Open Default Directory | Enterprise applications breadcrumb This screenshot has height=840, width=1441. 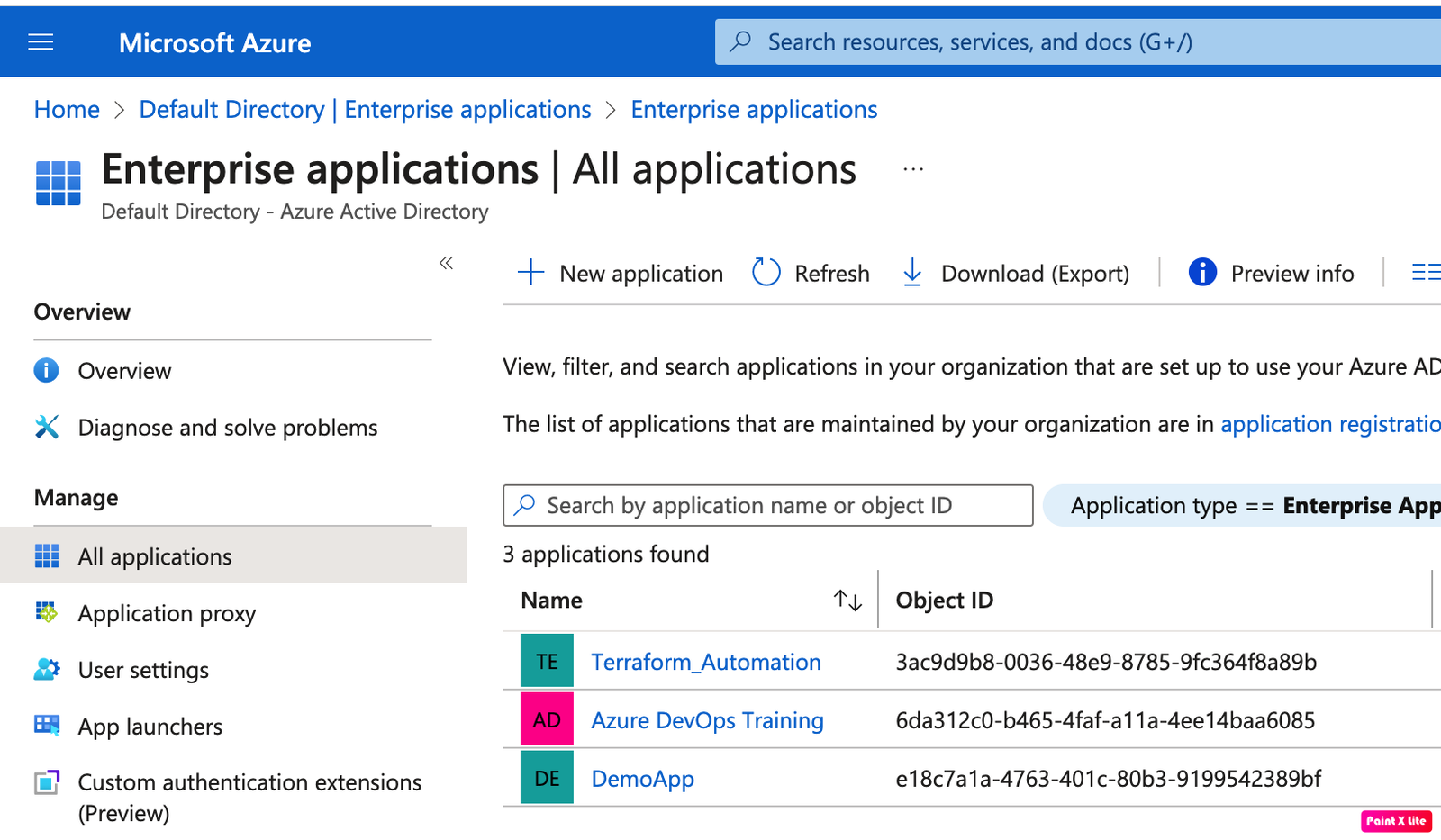click(365, 109)
